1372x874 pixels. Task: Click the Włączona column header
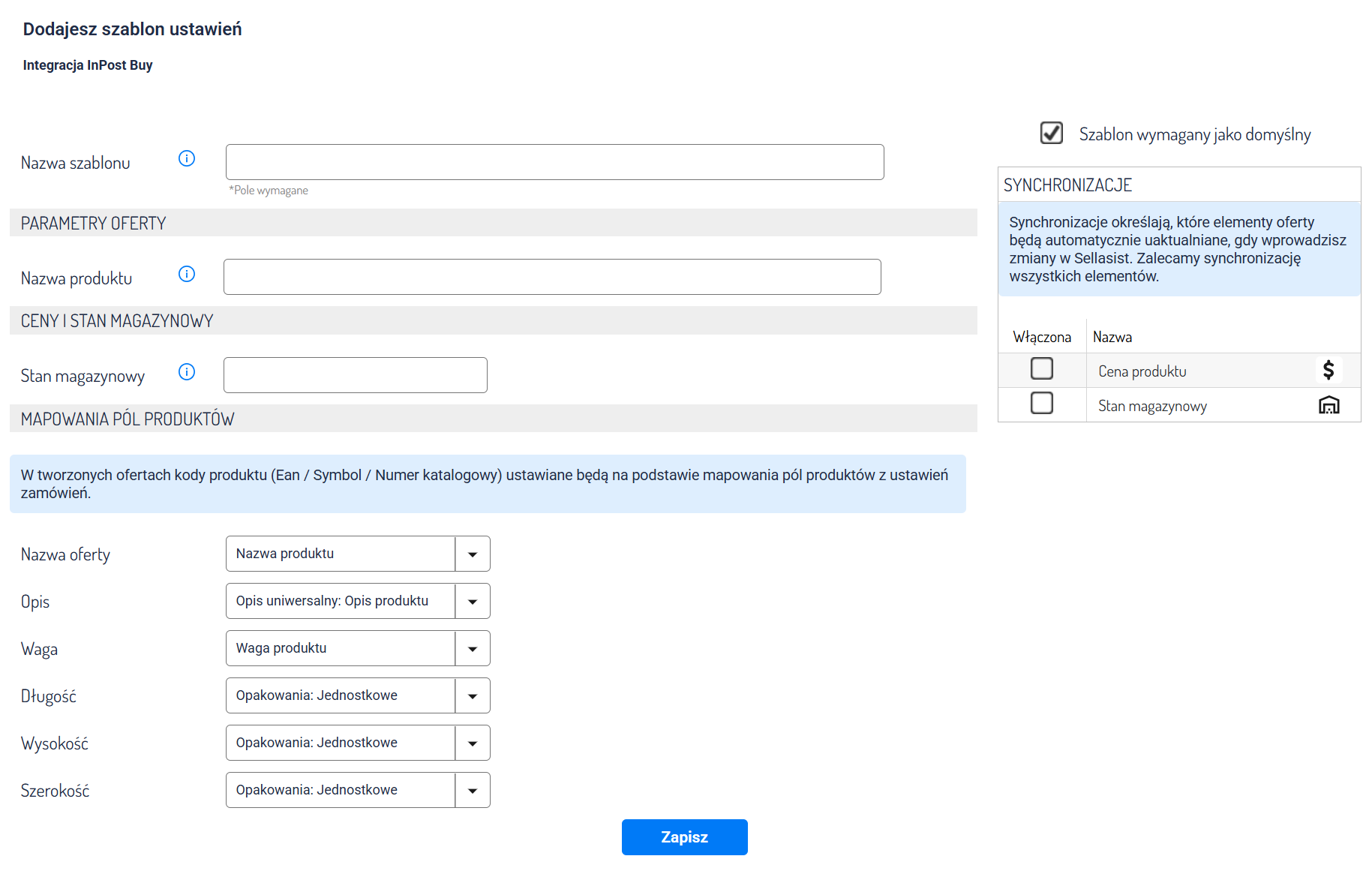1041,337
